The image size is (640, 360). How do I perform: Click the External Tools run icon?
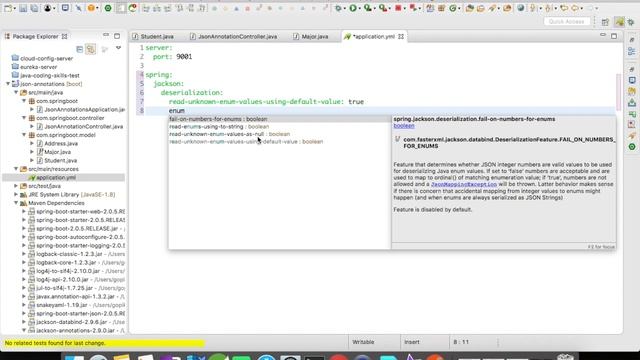[382, 8]
